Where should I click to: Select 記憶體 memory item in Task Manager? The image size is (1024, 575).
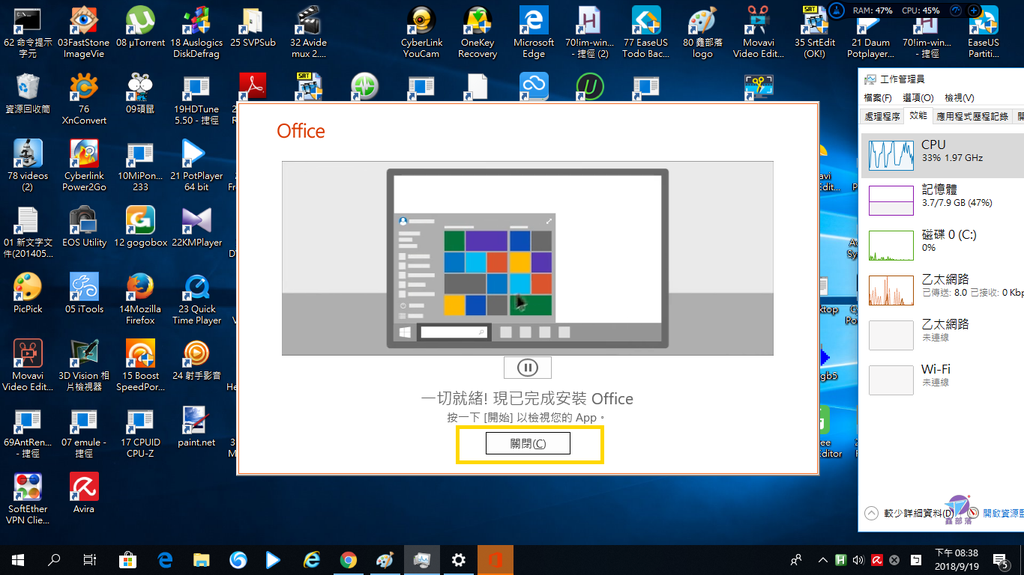click(x=942, y=200)
